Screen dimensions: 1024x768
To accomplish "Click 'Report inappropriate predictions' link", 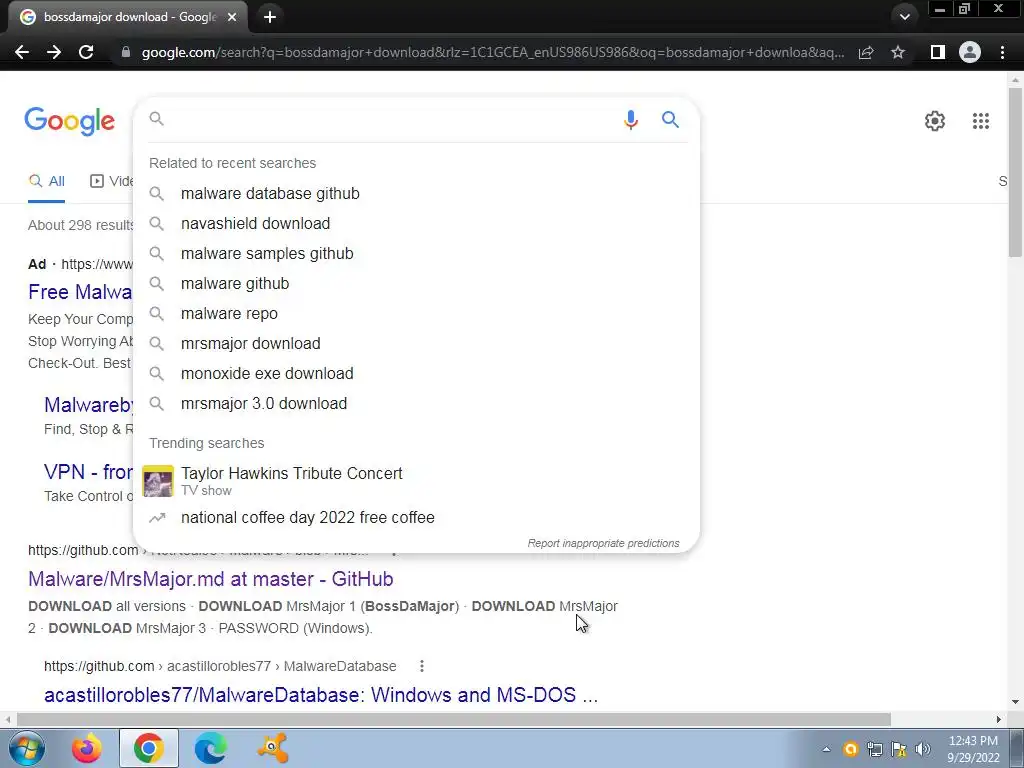I will [603, 543].
